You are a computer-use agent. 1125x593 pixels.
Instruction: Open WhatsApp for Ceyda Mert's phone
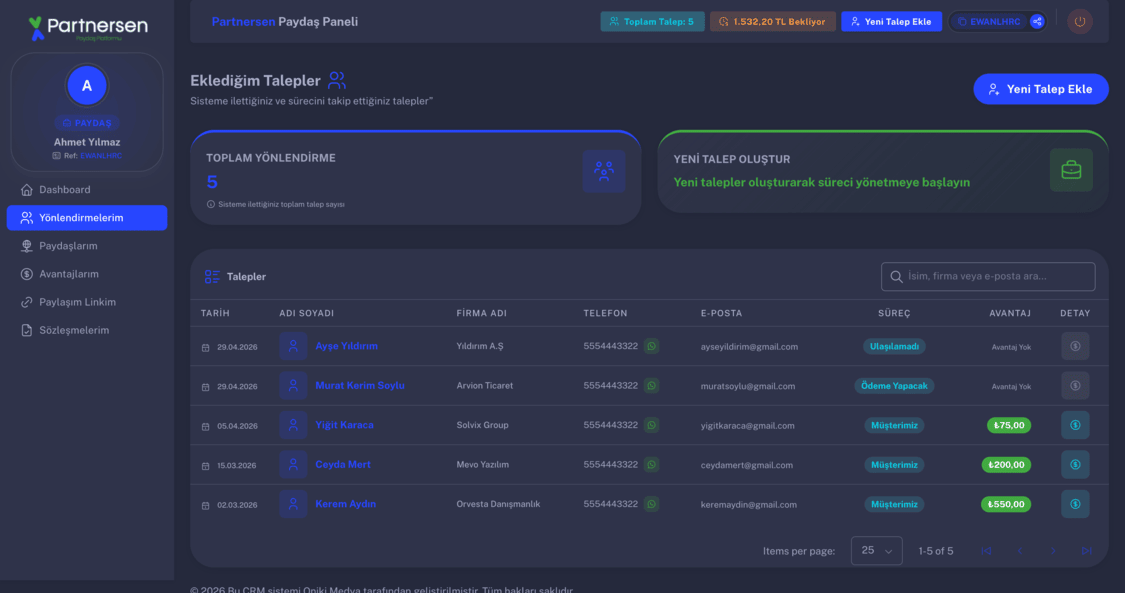[651, 465]
